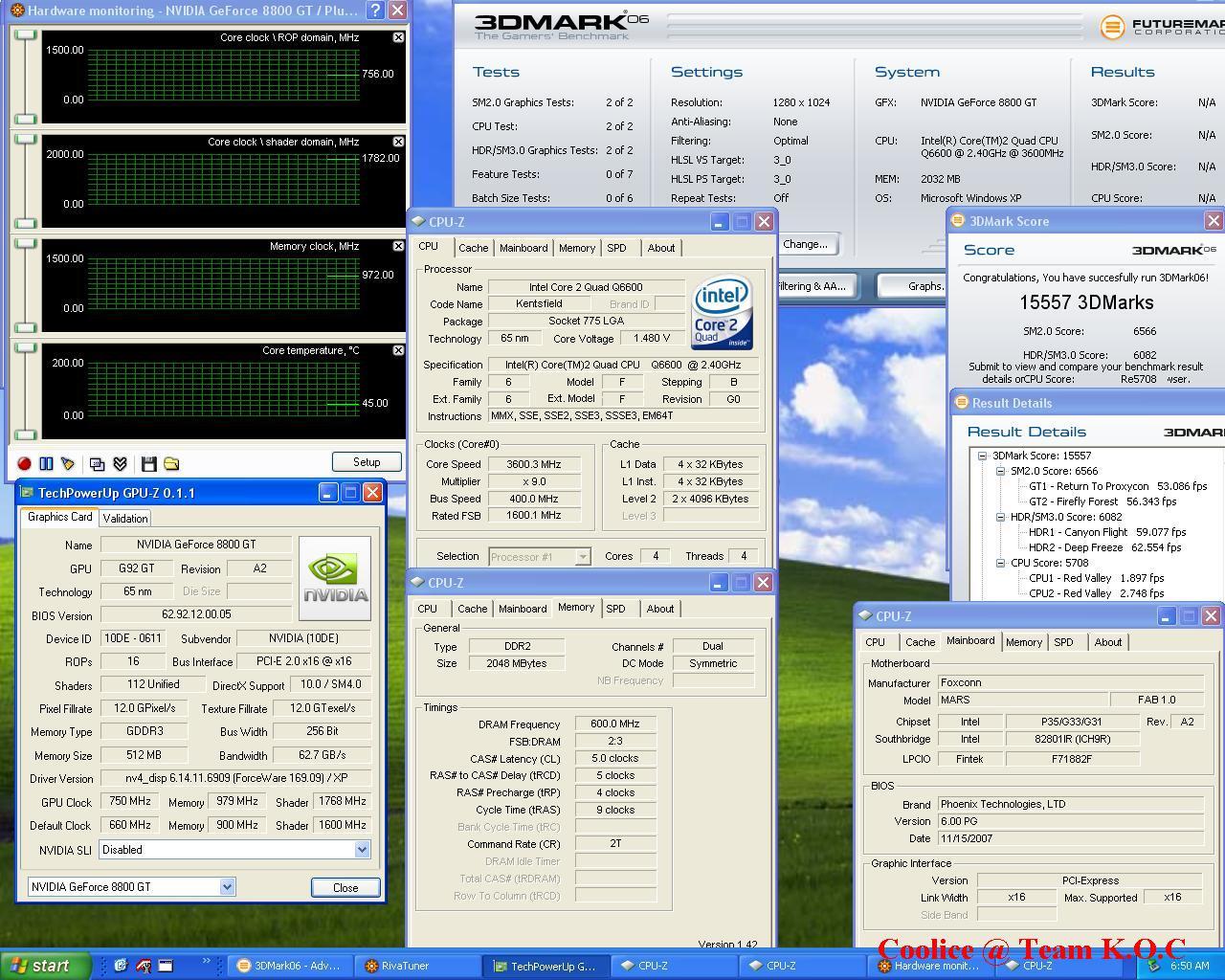Screen dimensions: 1225x980
Task: Open the NVIDIA SLI dropdown in GPU-Z
Action: click(362, 850)
